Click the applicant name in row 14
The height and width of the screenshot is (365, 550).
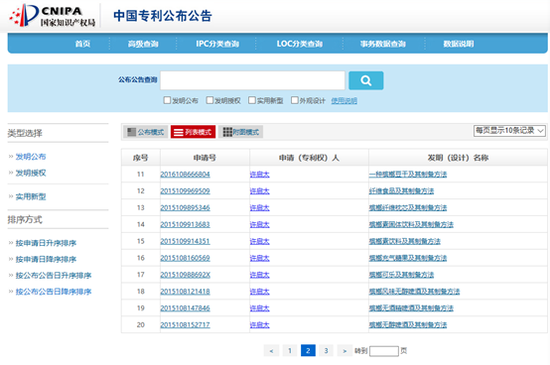click(260, 224)
